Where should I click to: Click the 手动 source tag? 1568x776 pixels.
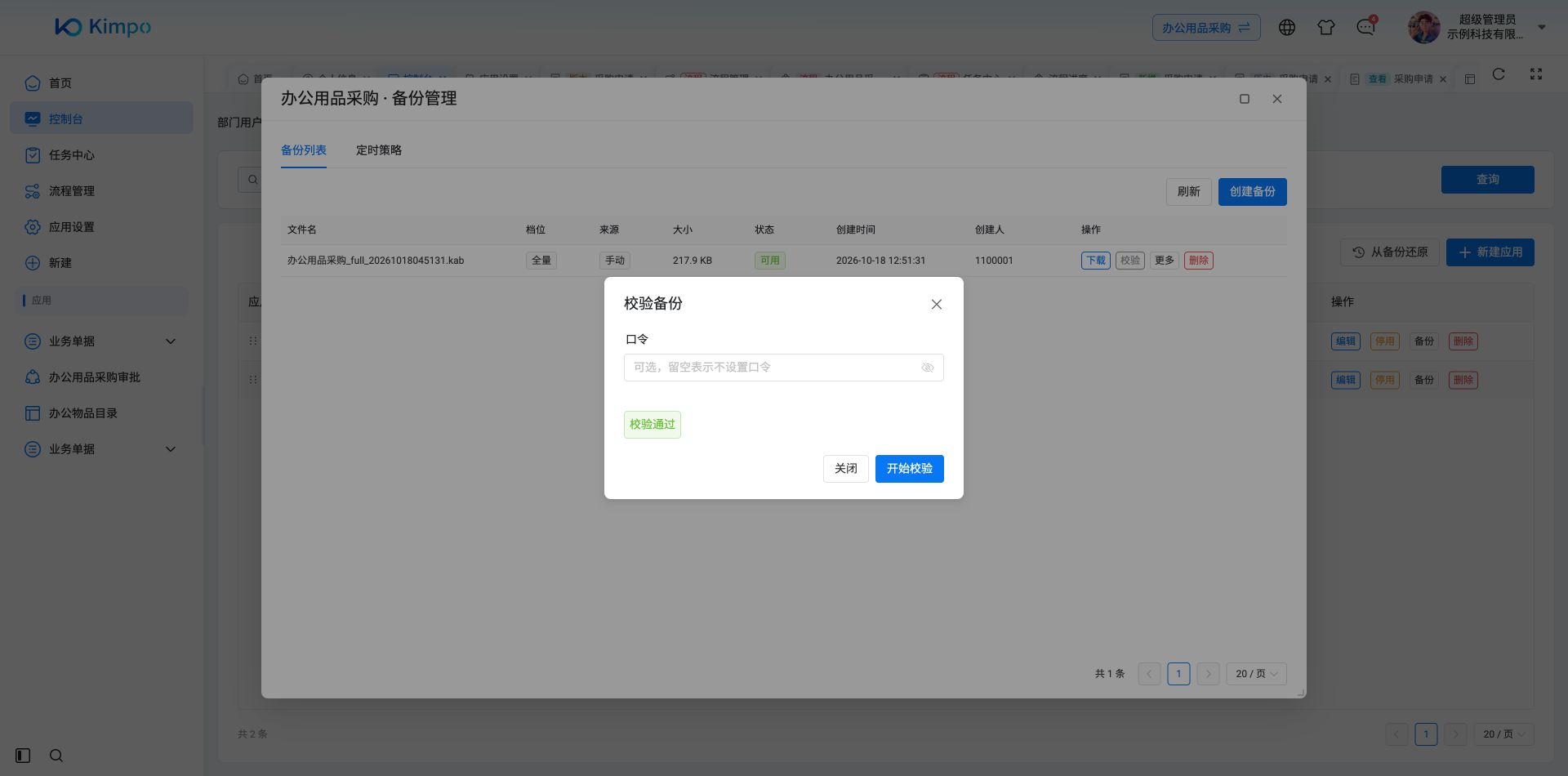[x=615, y=261]
